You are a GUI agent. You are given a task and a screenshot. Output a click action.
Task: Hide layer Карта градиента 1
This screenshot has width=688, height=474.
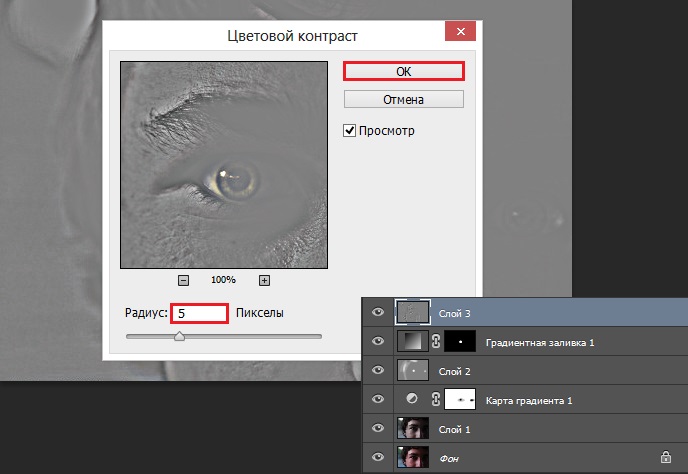click(x=378, y=399)
